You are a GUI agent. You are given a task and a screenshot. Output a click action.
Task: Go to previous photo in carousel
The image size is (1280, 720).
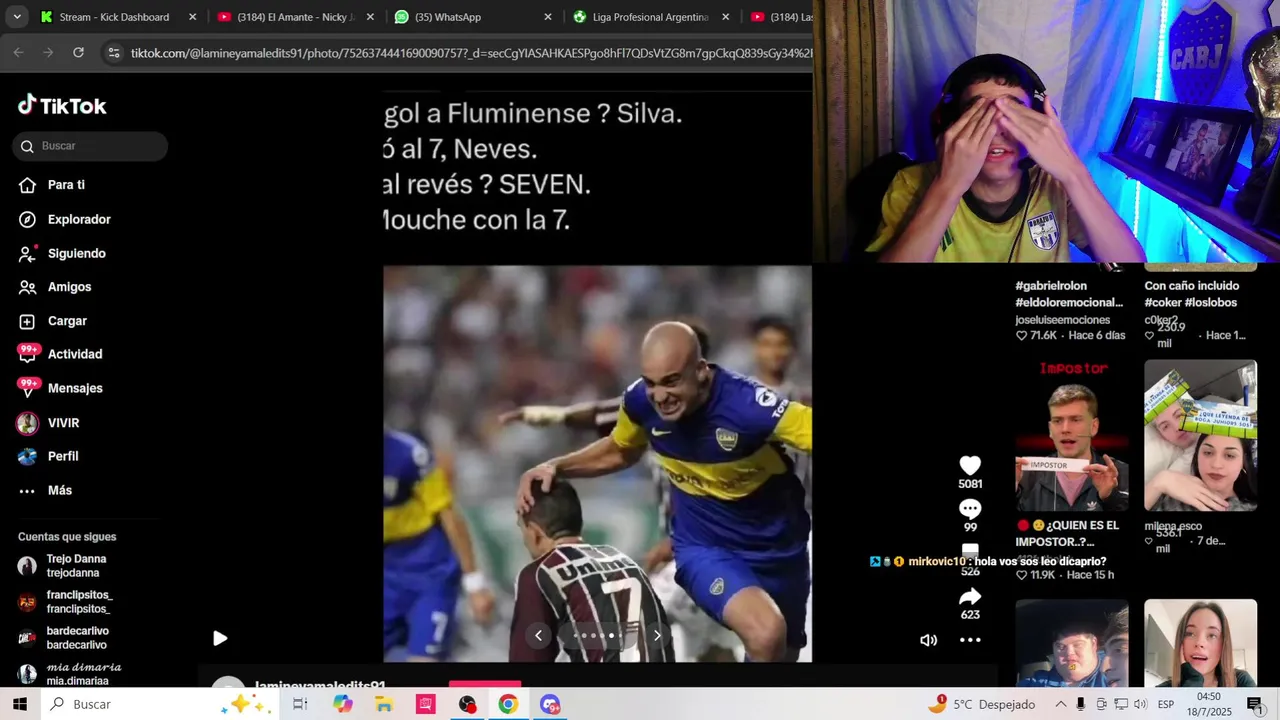[x=538, y=635]
